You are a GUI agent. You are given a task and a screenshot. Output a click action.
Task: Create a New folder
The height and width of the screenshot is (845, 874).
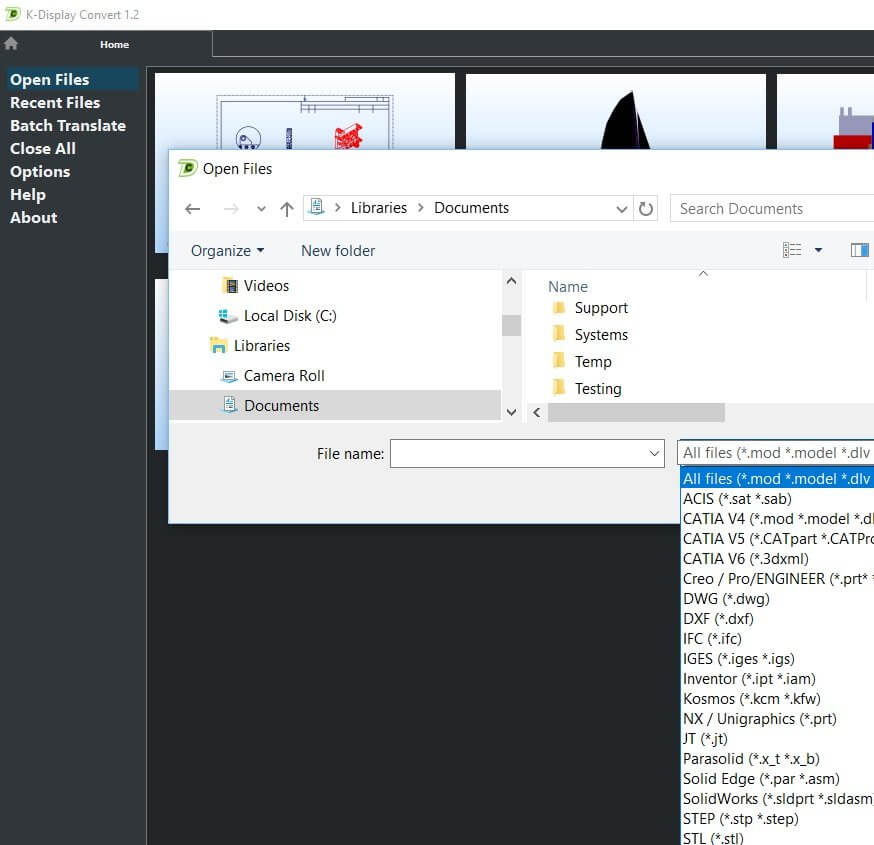338,251
